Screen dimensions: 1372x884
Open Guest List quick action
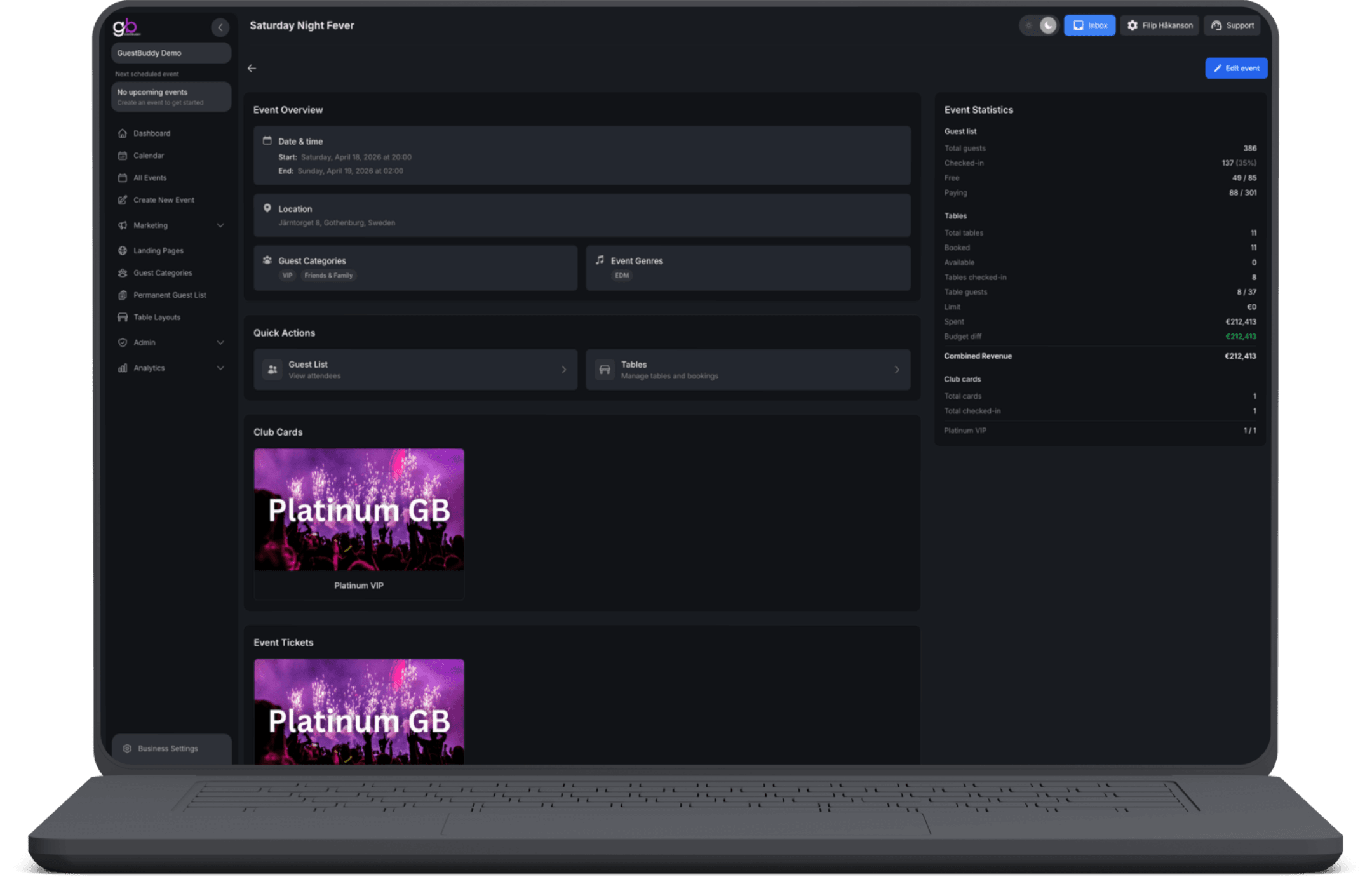(x=415, y=370)
